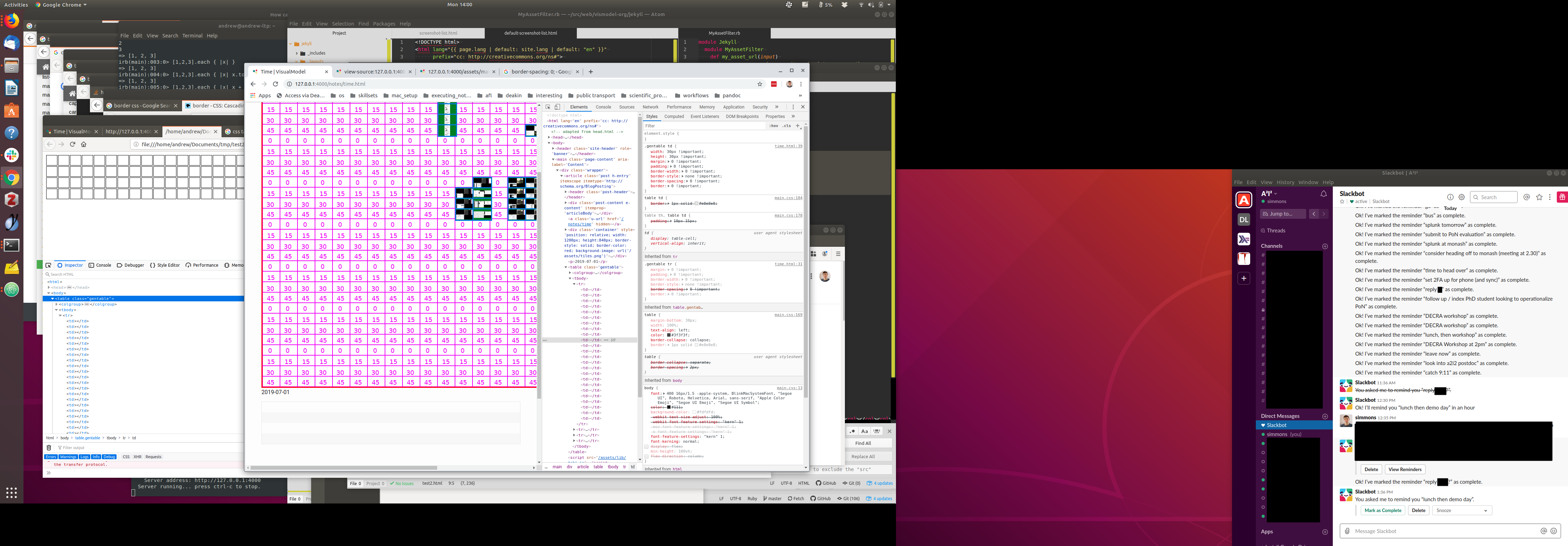This screenshot has width=1568, height=546.
Task: Enable the flex-direction: column property checkbox
Action: [x=646, y=456]
